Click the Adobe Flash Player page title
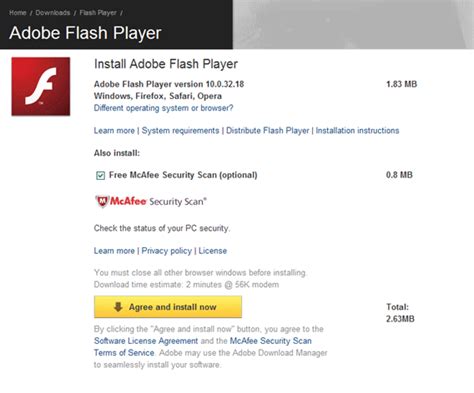 pyautogui.click(x=85, y=33)
